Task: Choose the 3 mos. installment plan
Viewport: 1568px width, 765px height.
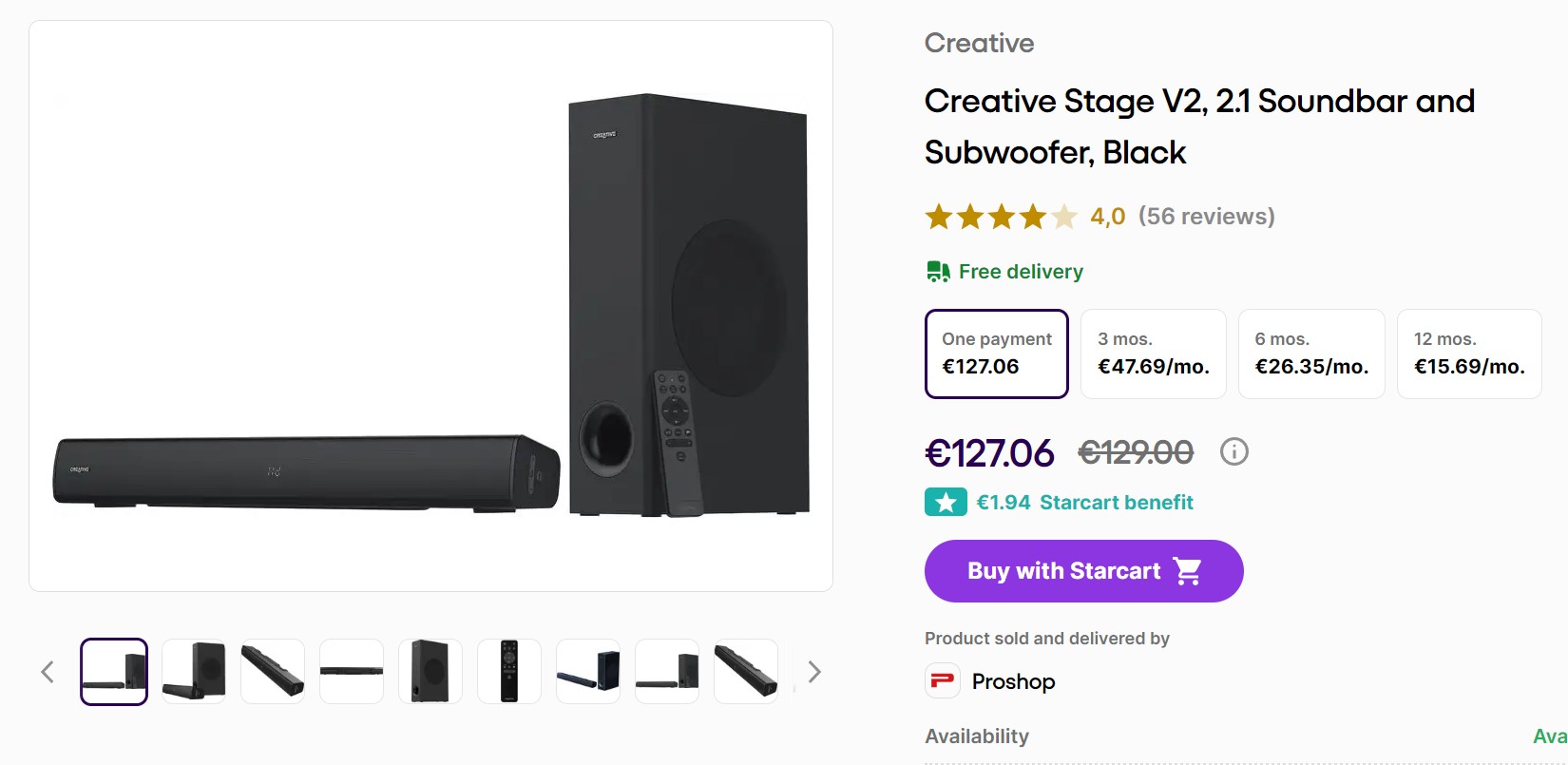Action: click(x=1153, y=354)
